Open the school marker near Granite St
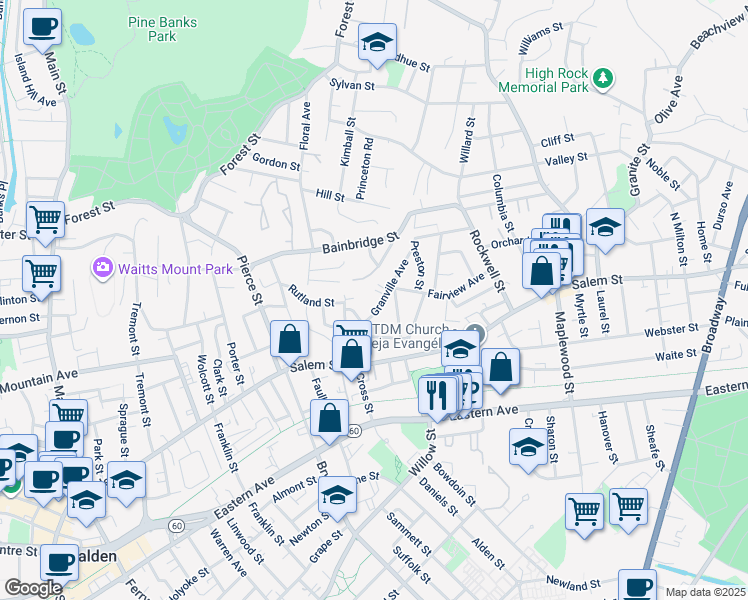 605,228
